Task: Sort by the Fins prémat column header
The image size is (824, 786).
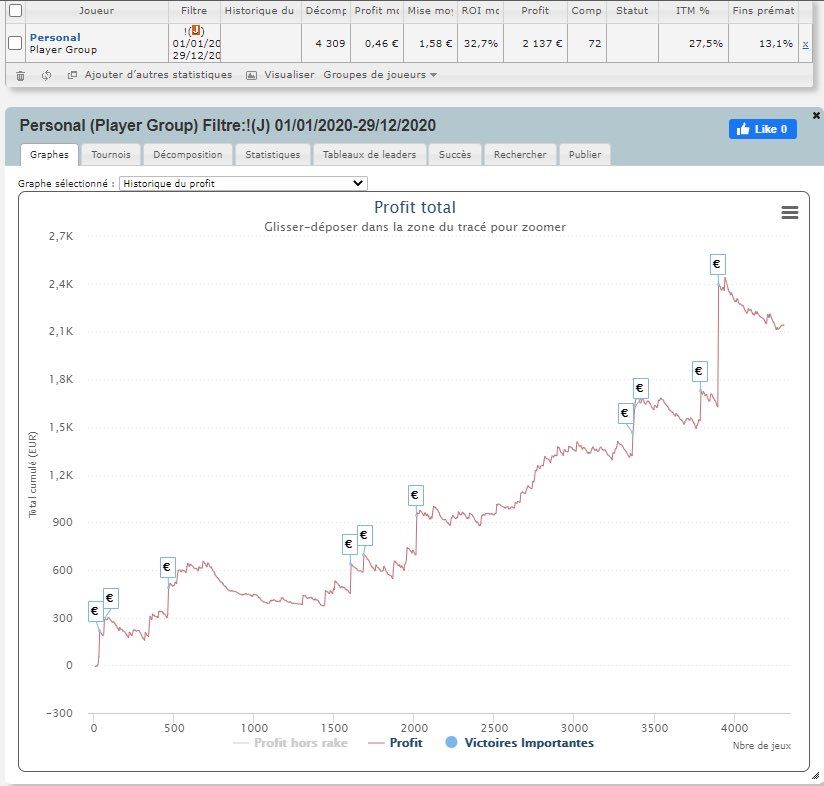Action: 763,11
